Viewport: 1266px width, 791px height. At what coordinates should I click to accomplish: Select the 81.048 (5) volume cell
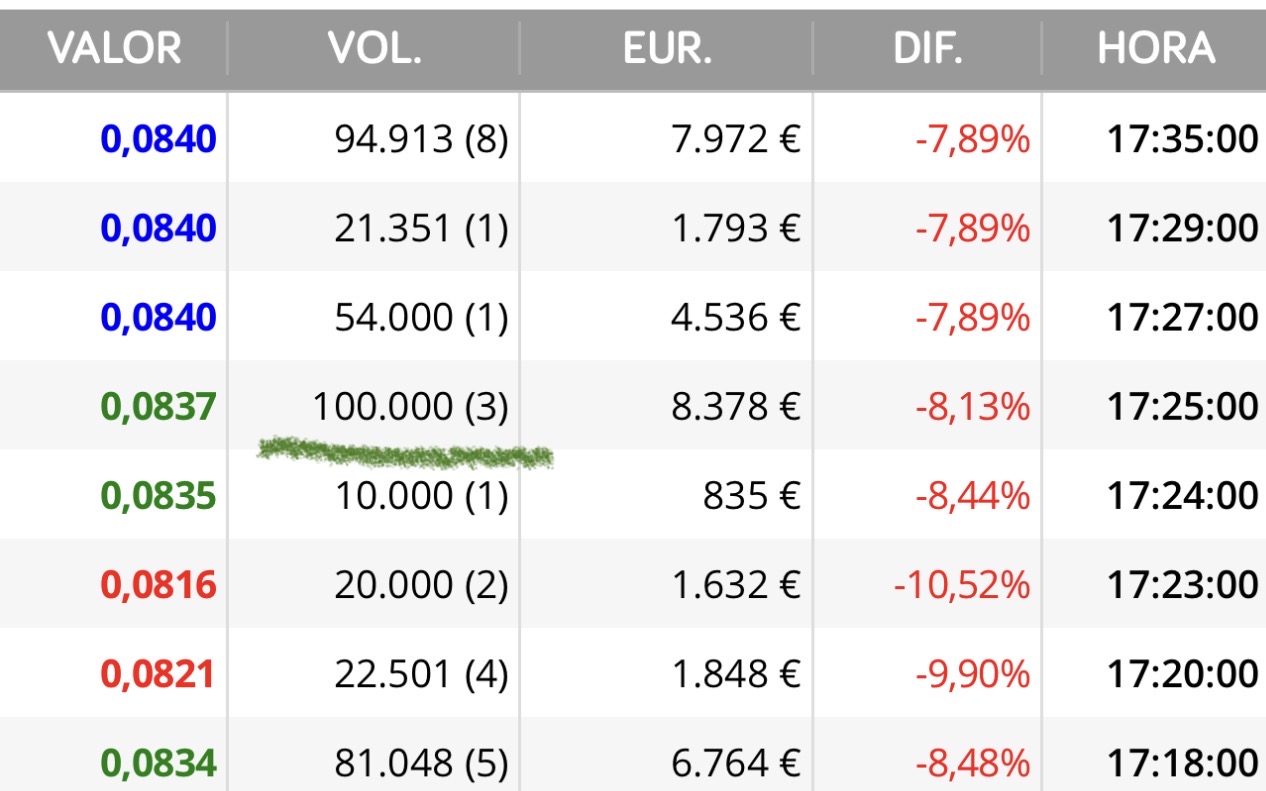coord(421,764)
